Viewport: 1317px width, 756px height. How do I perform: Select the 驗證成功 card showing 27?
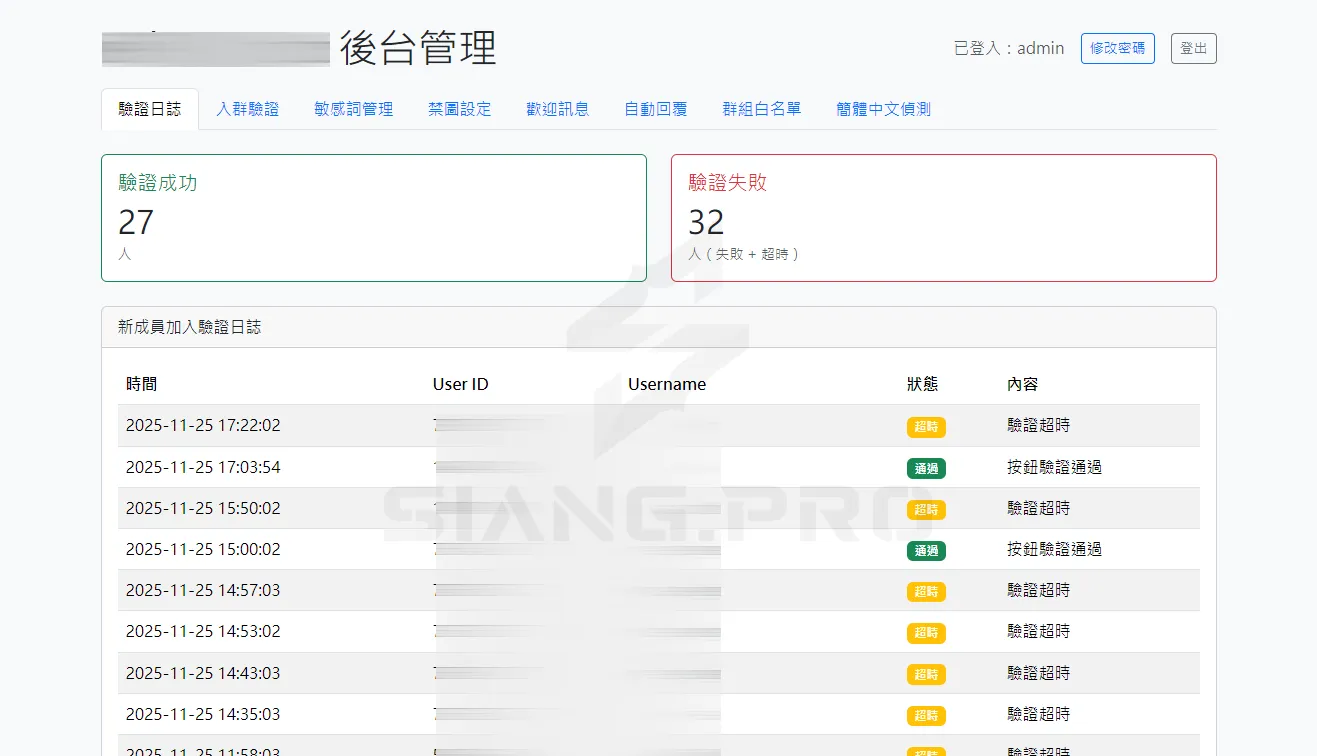[x=373, y=217]
